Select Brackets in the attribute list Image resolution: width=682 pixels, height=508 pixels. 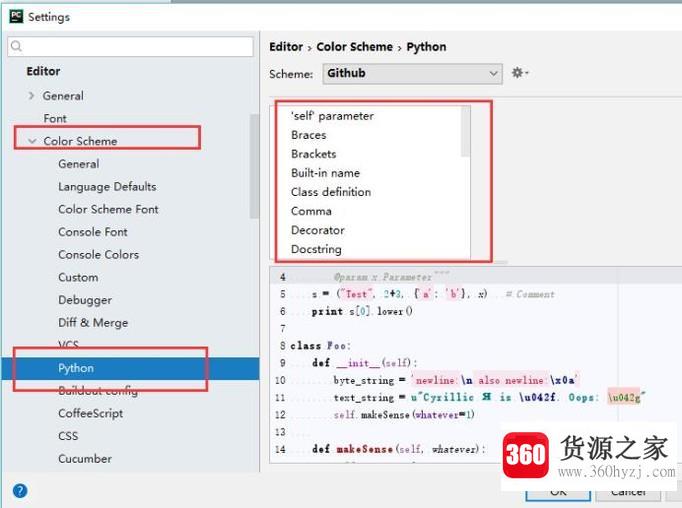(314, 154)
